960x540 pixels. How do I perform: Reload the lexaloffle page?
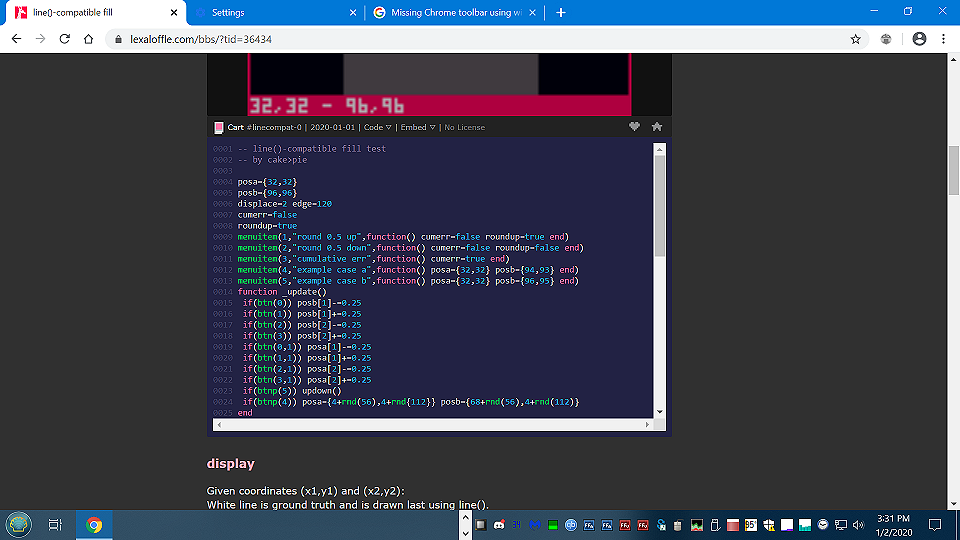(64, 39)
